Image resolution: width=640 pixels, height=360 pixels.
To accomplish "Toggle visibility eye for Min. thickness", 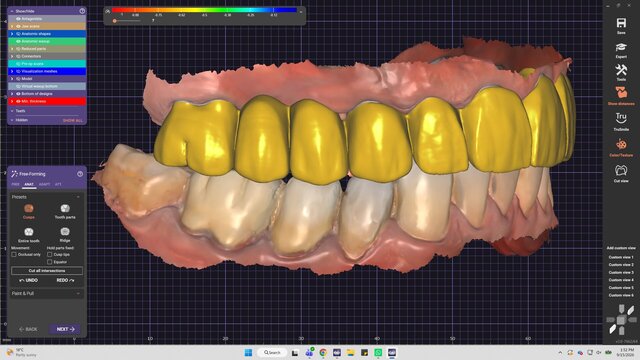I will pos(18,101).
